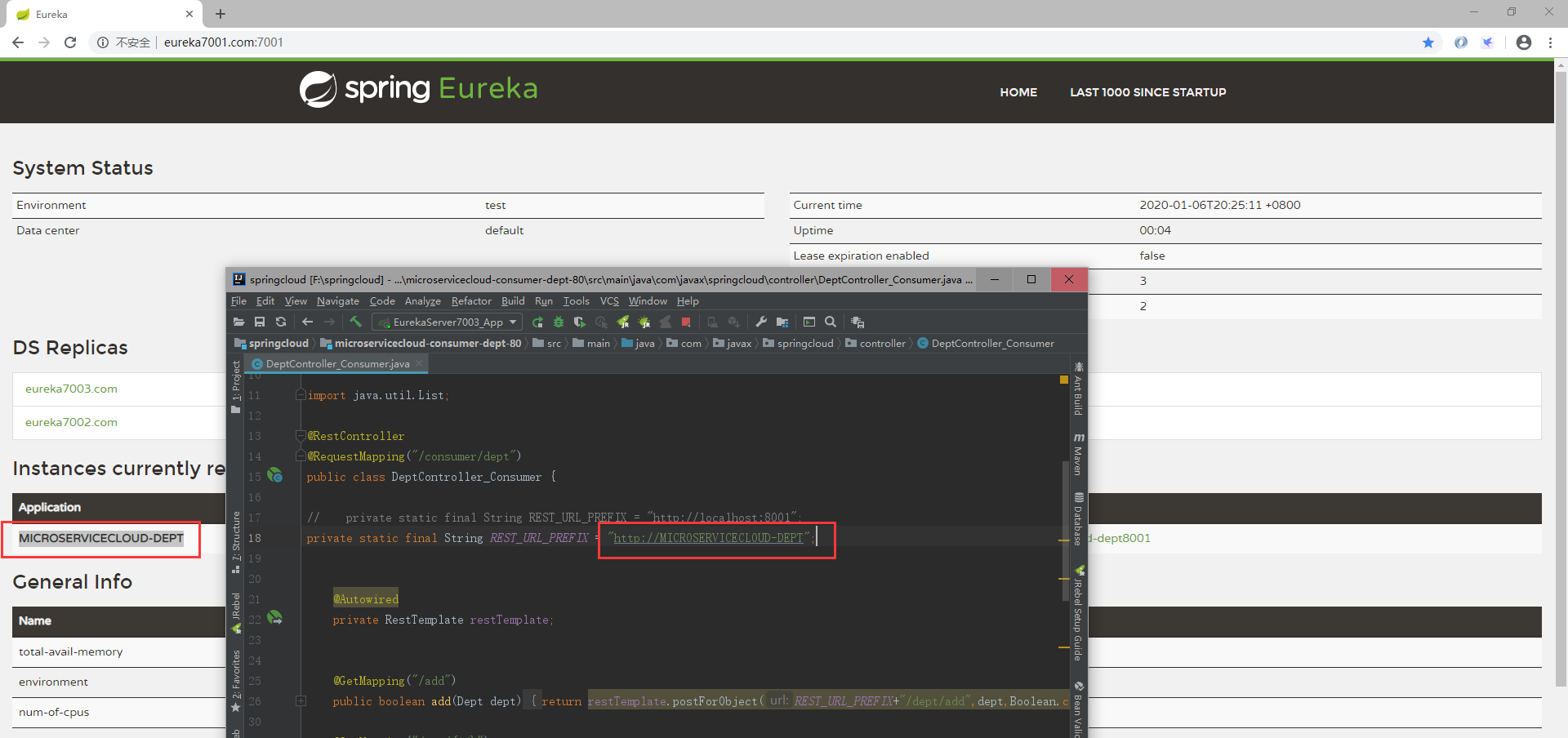Click the Save All floppy disk icon
The height and width of the screenshot is (738, 1568).
pos(260,322)
